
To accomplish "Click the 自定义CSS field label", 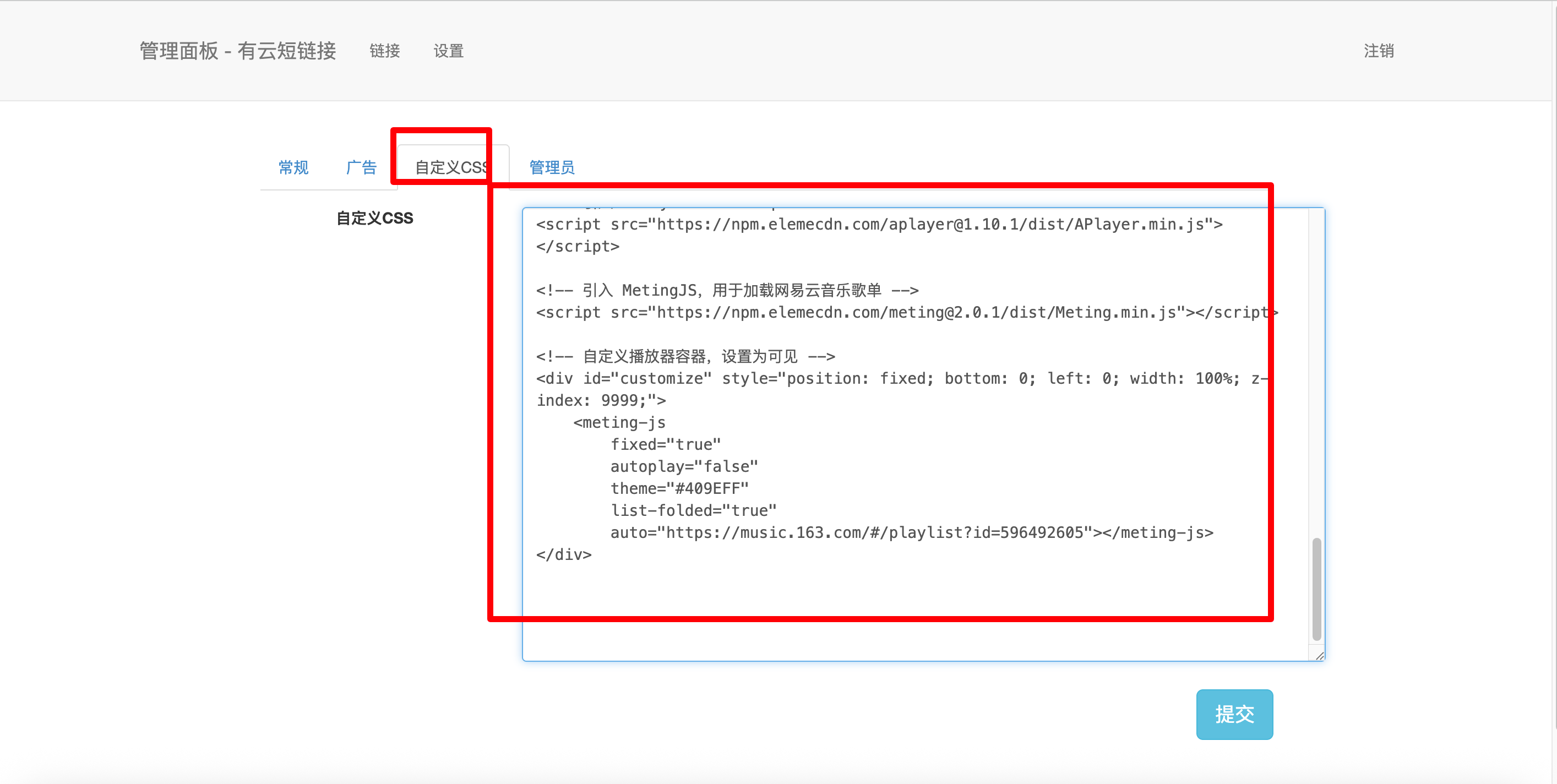I will [374, 218].
